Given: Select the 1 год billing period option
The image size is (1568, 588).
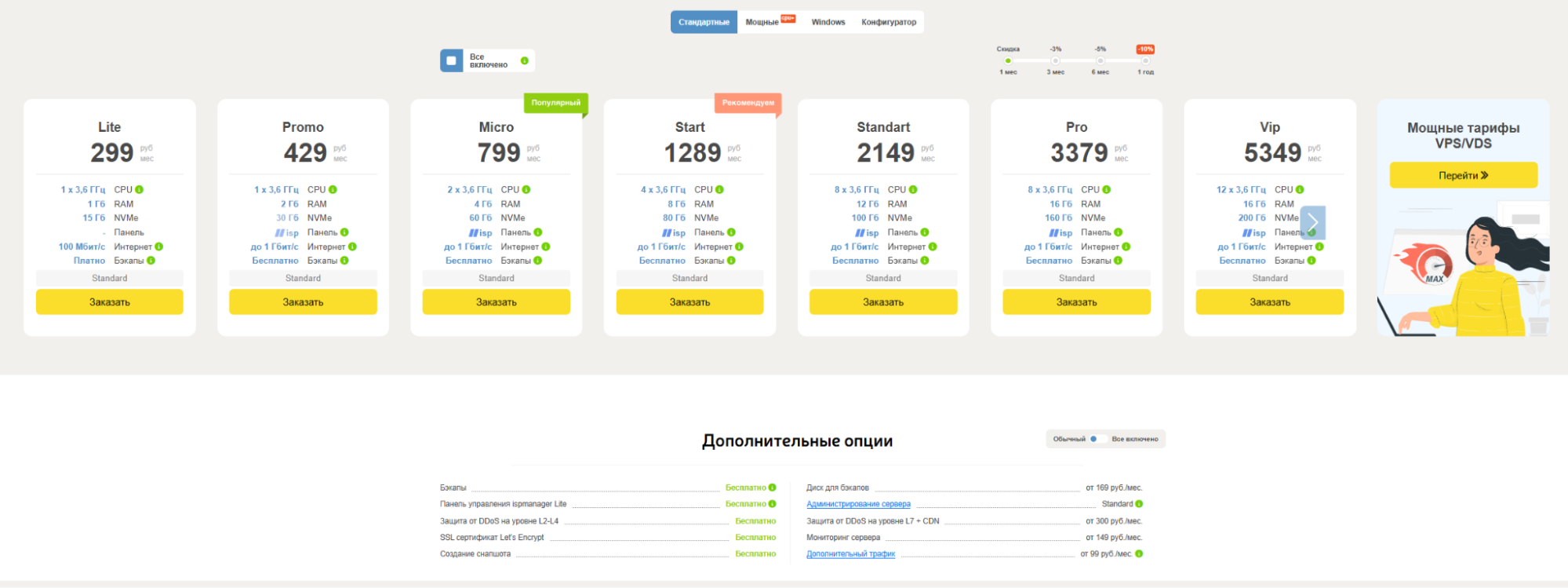Looking at the screenshot, I should [1145, 61].
